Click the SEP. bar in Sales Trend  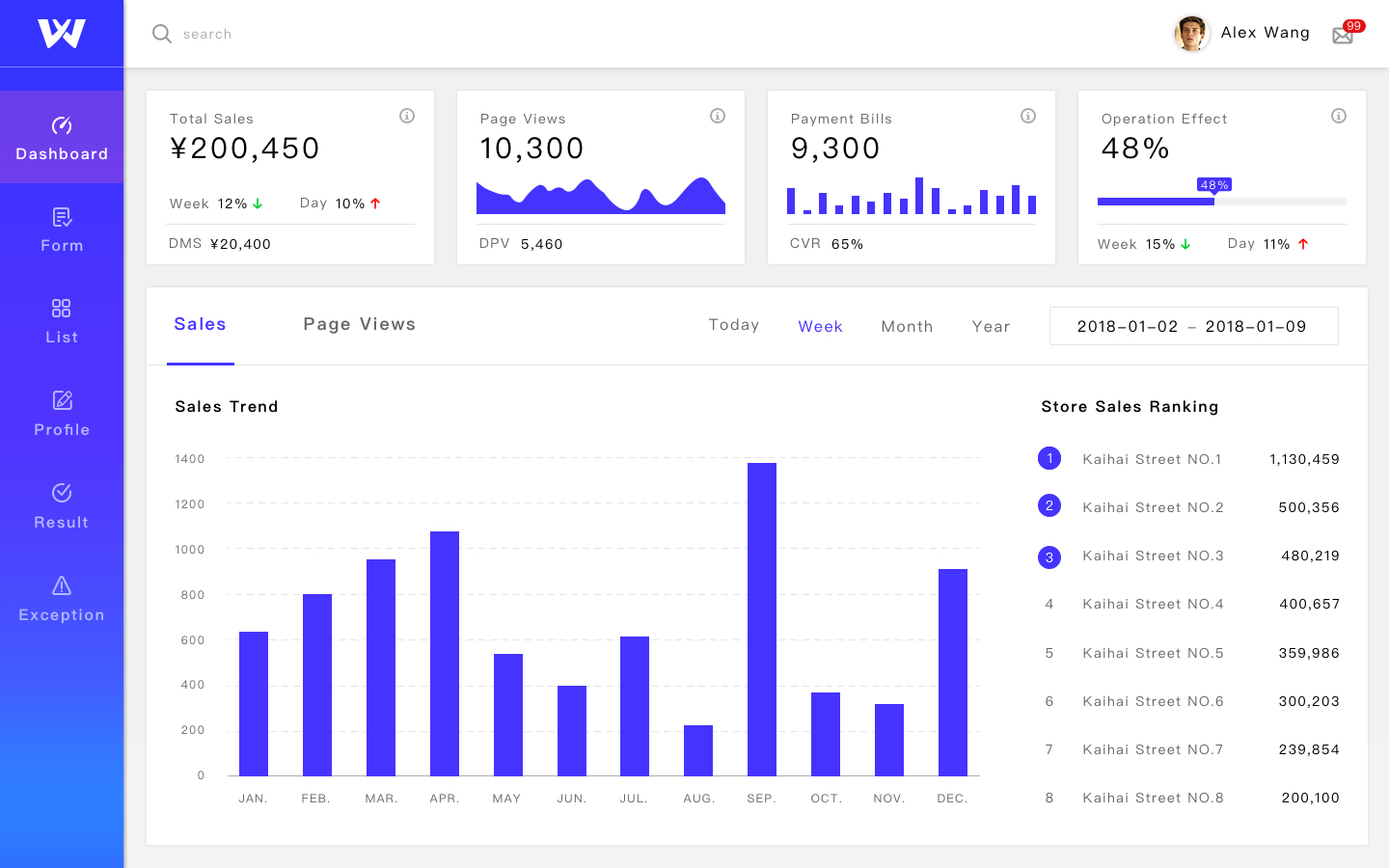[762, 619]
